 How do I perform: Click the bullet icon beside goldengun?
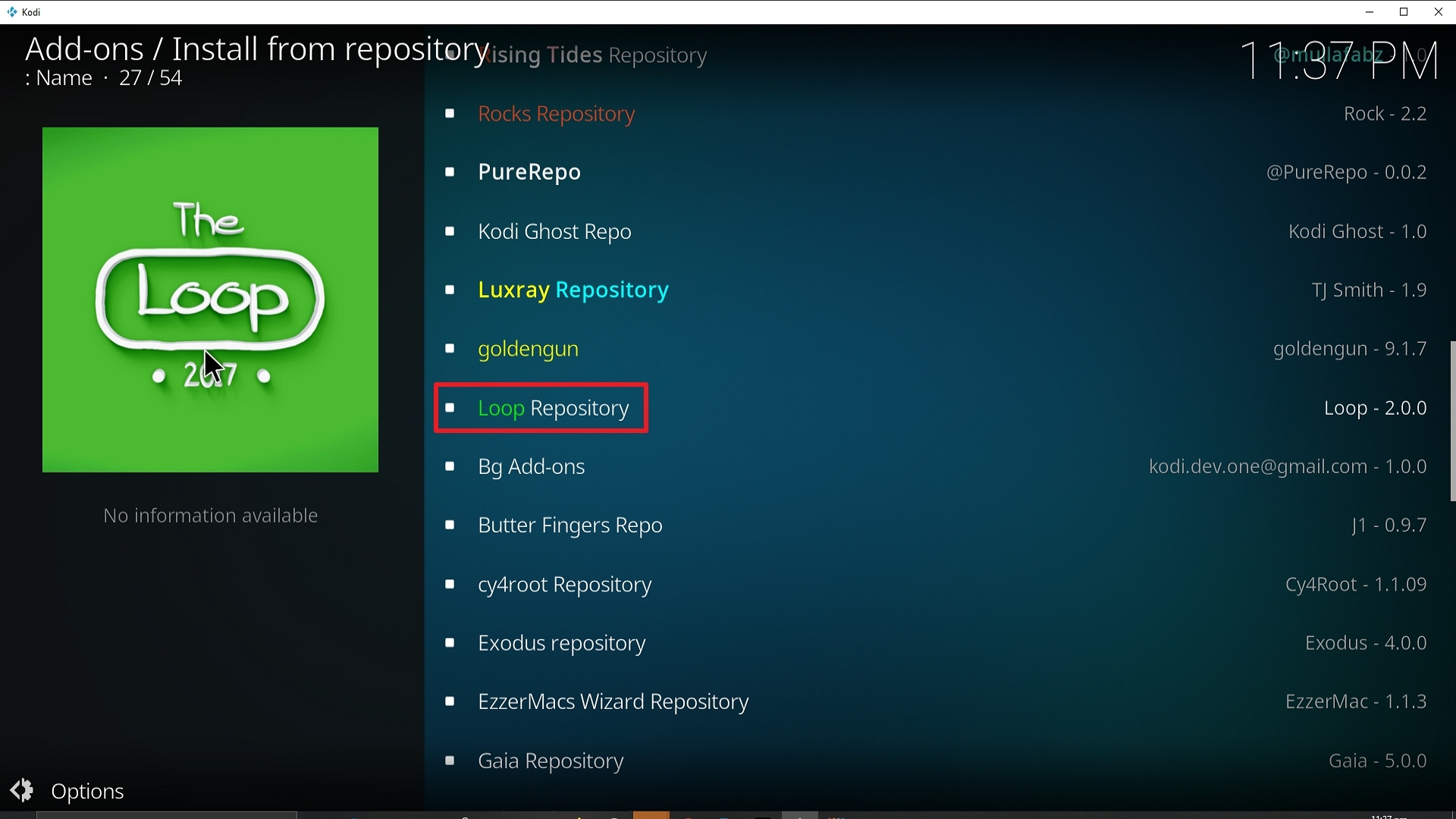(x=450, y=349)
